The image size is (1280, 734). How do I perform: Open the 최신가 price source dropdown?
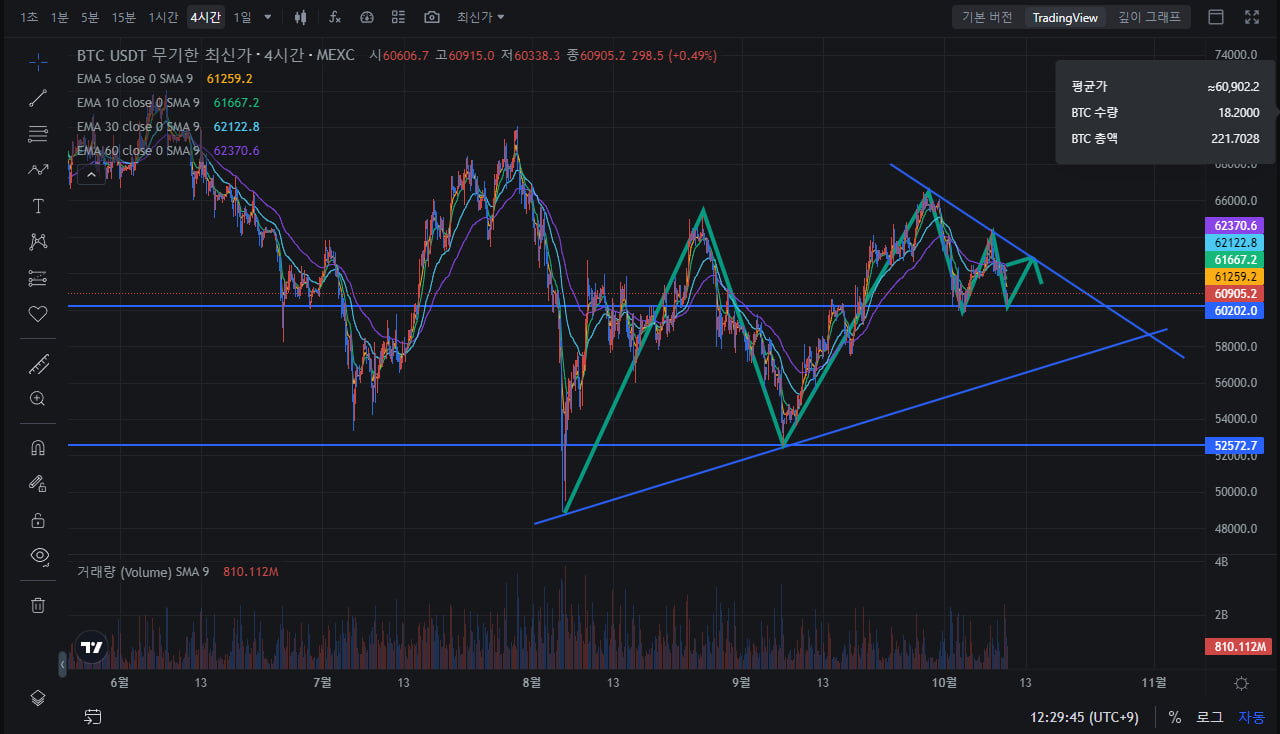[x=481, y=17]
